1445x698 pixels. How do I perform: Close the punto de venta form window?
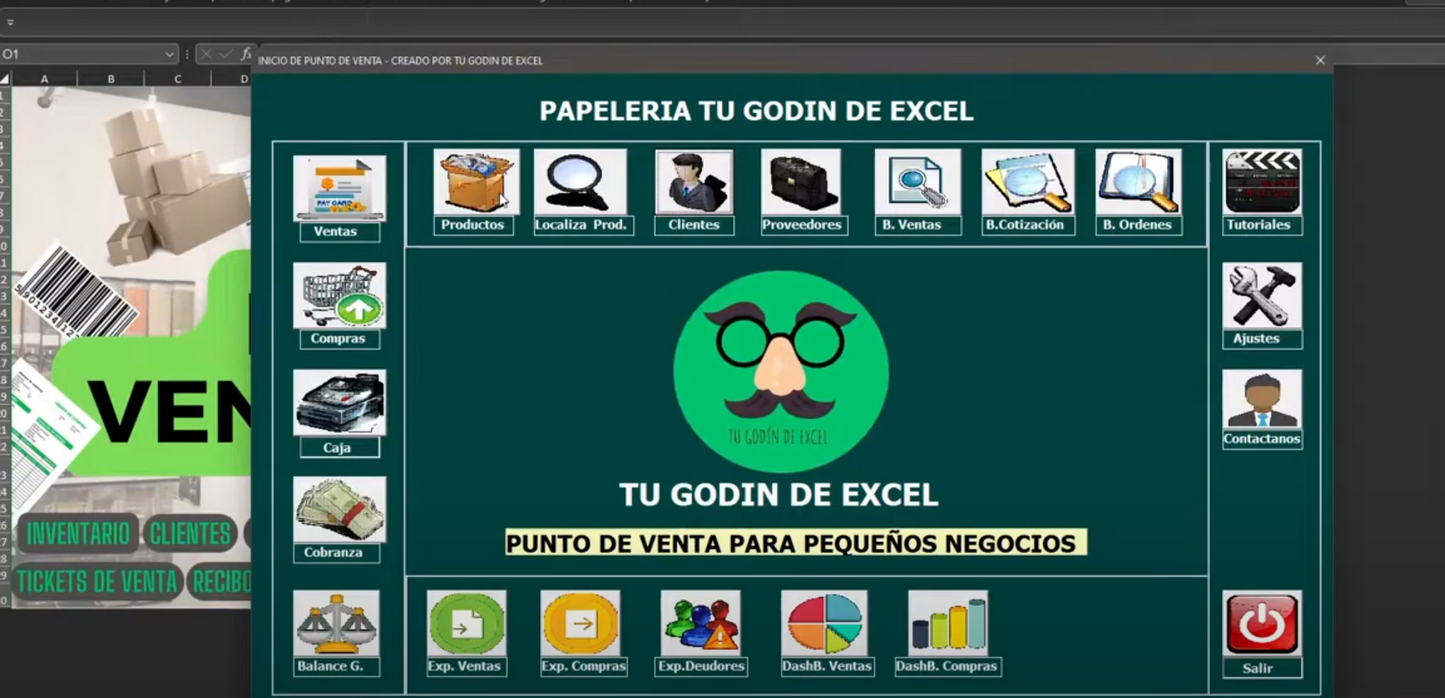point(1320,60)
